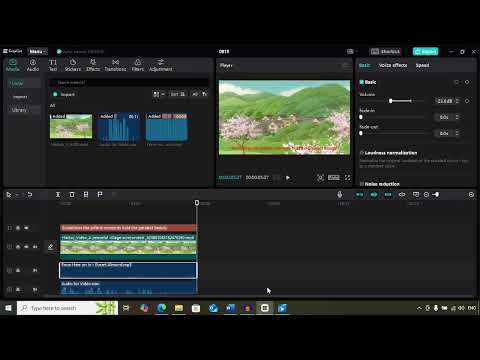
Task: Click the microphone record voiceover icon
Action: click(x=340, y=195)
